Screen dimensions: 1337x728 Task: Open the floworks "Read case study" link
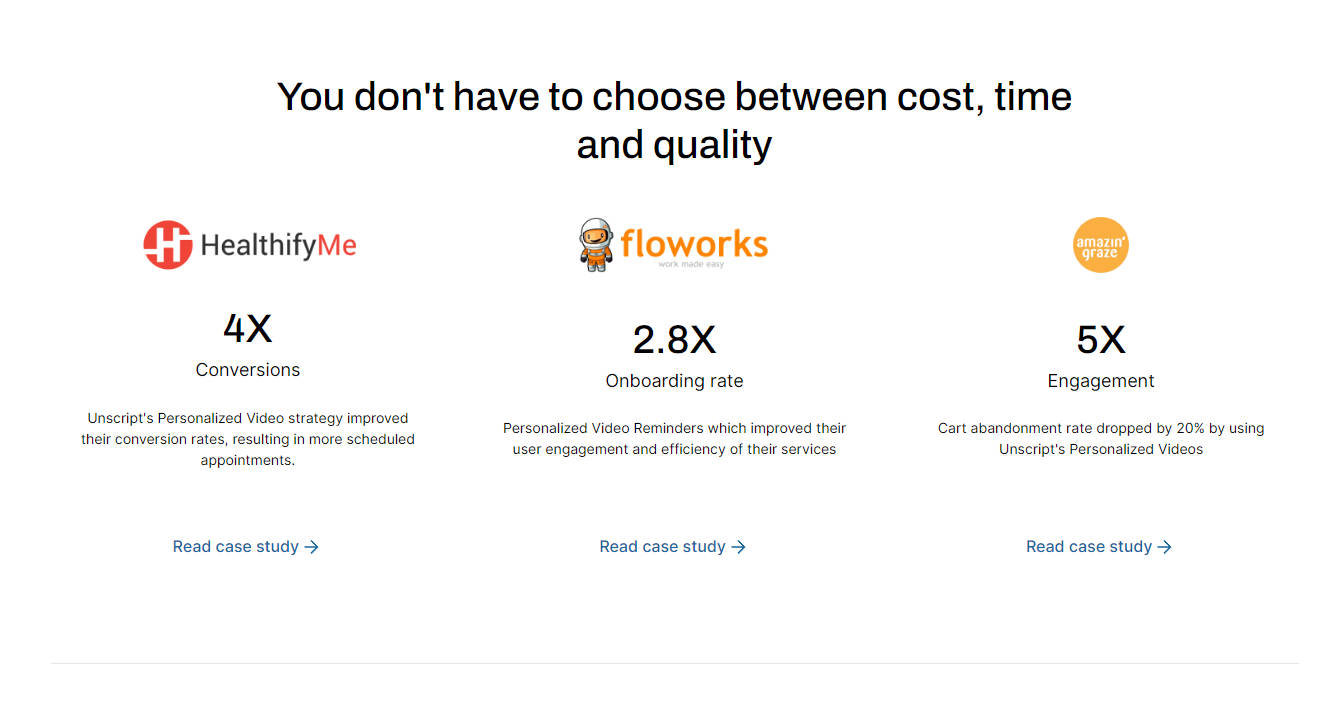tap(662, 547)
